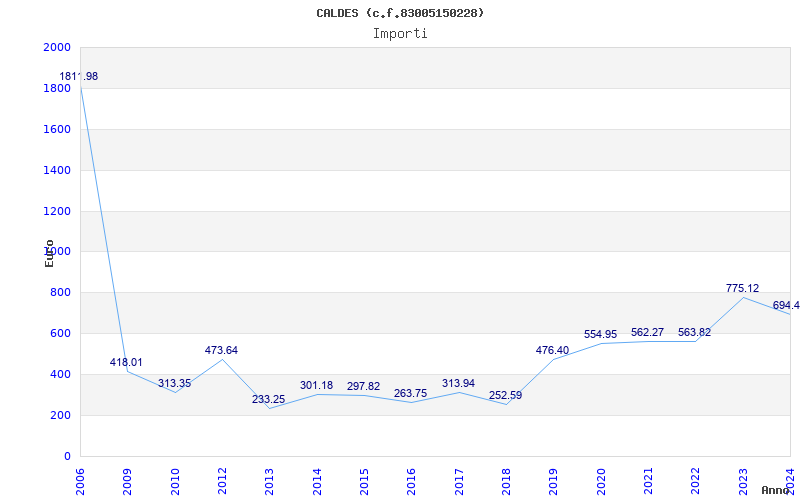Click y-axis tick 800
This screenshot has height=500, width=800.
(61, 292)
